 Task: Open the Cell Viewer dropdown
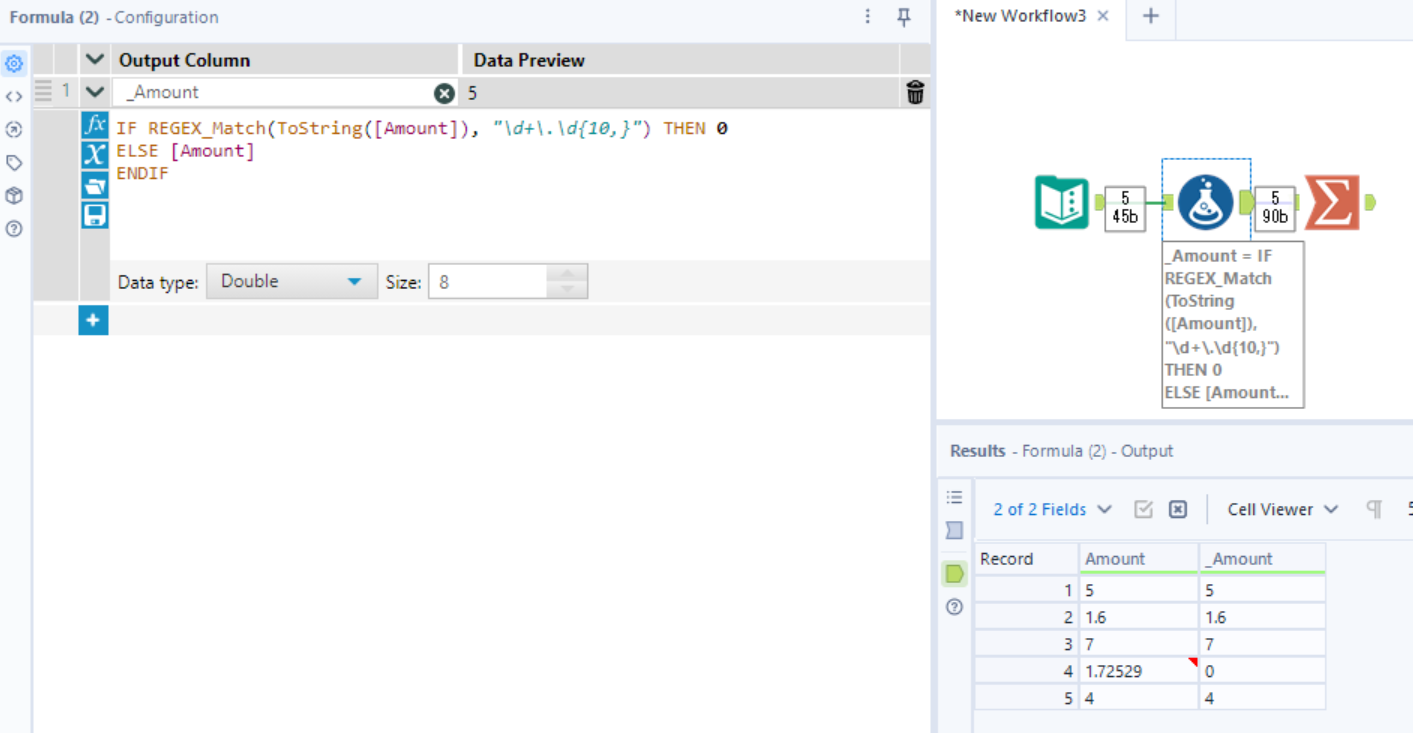click(x=1282, y=509)
